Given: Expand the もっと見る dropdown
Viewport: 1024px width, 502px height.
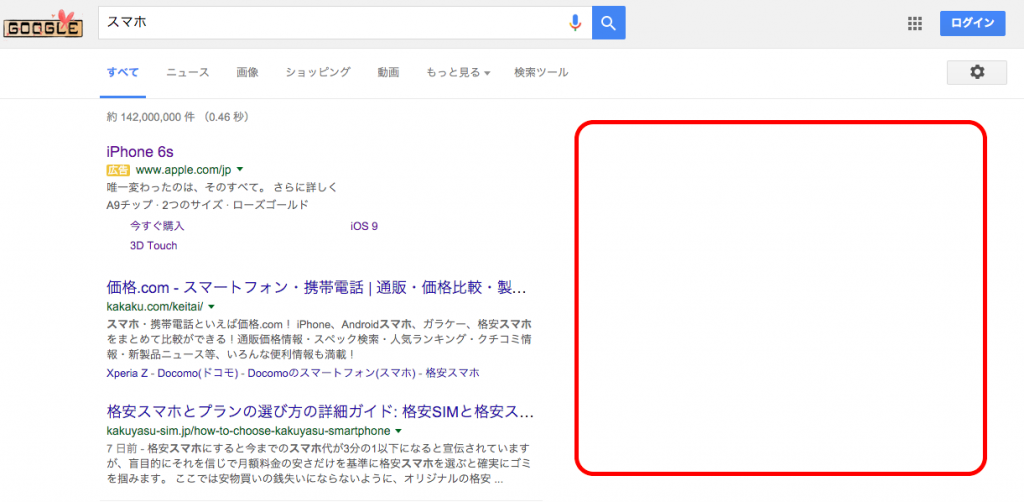Looking at the screenshot, I should coord(458,72).
